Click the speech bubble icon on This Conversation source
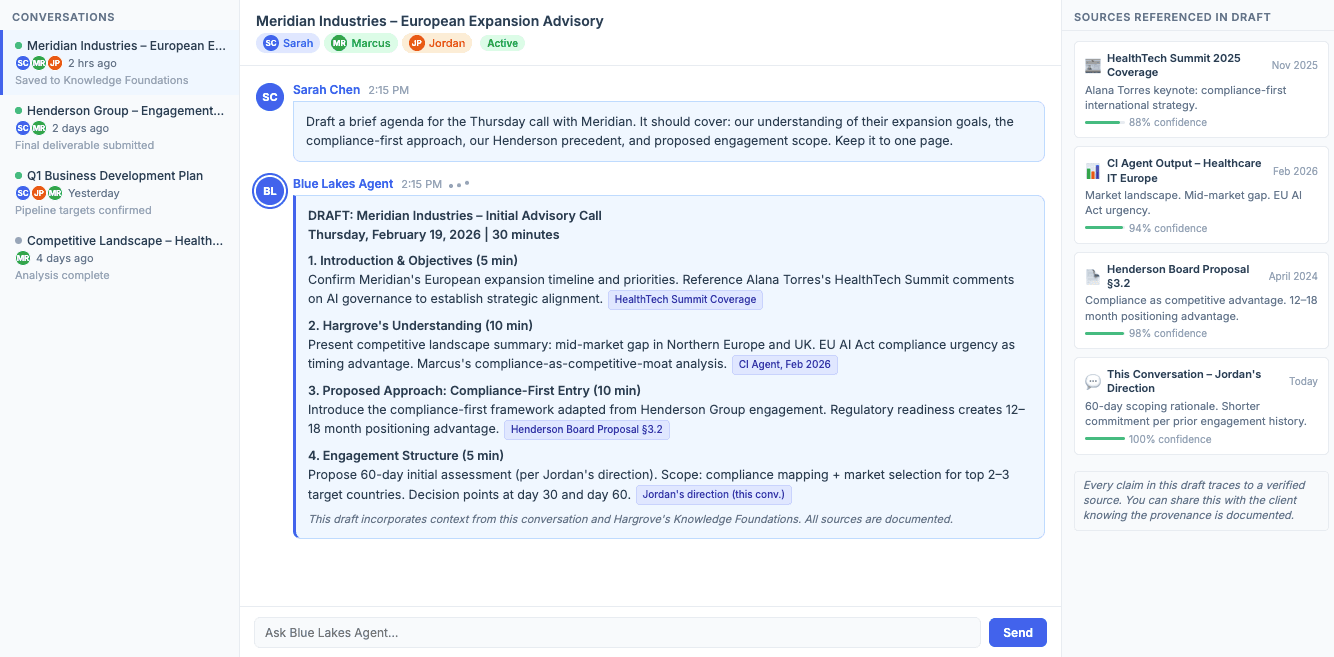The width and height of the screenshot is (1334, 657). click(x=1093, y=380)
